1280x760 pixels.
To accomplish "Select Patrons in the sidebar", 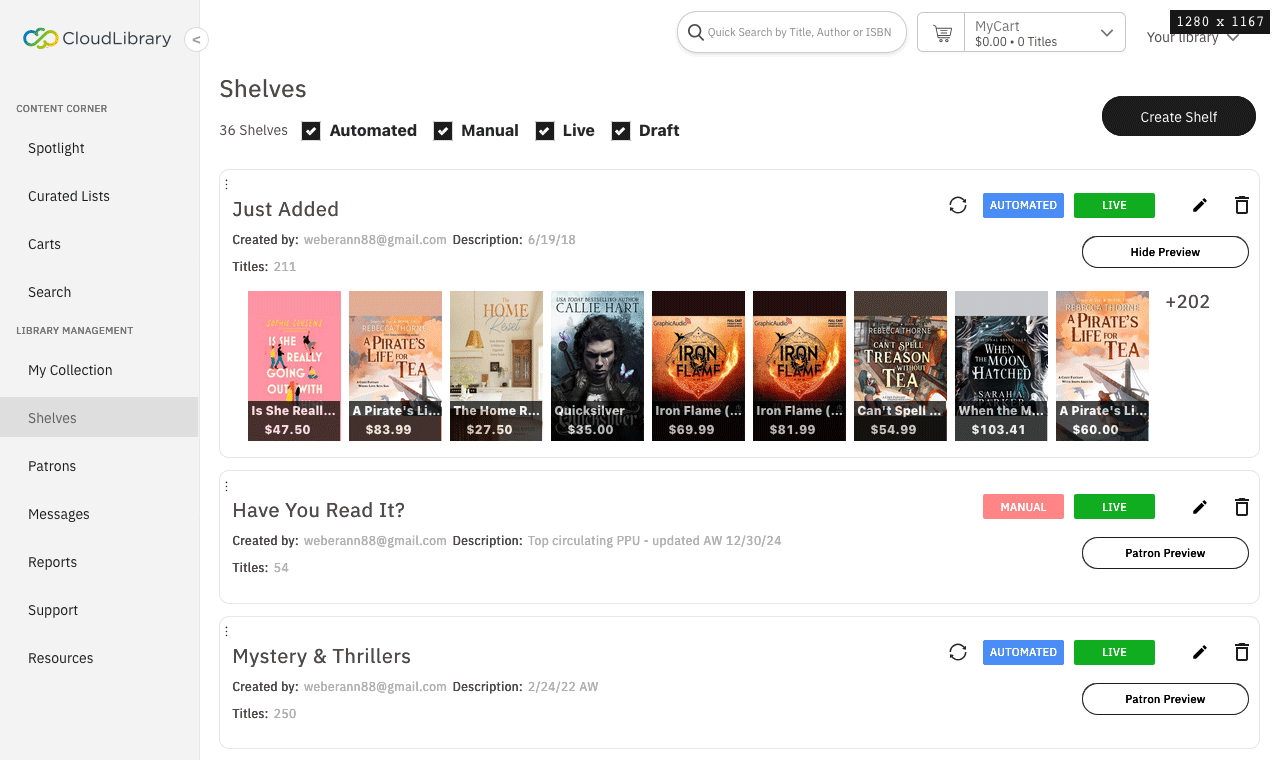I will pyautogui.click(x=52, y=466).
